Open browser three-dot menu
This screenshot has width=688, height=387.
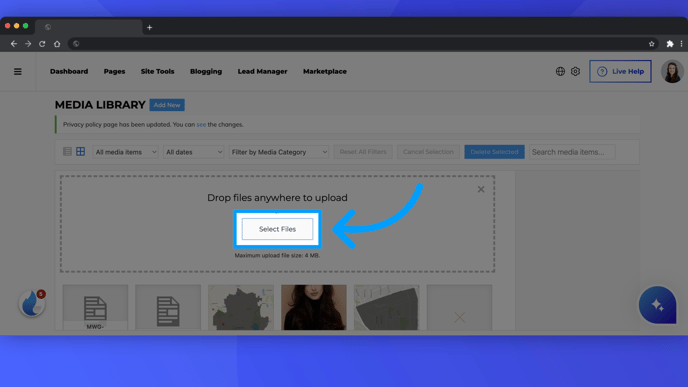pos(681,44)
